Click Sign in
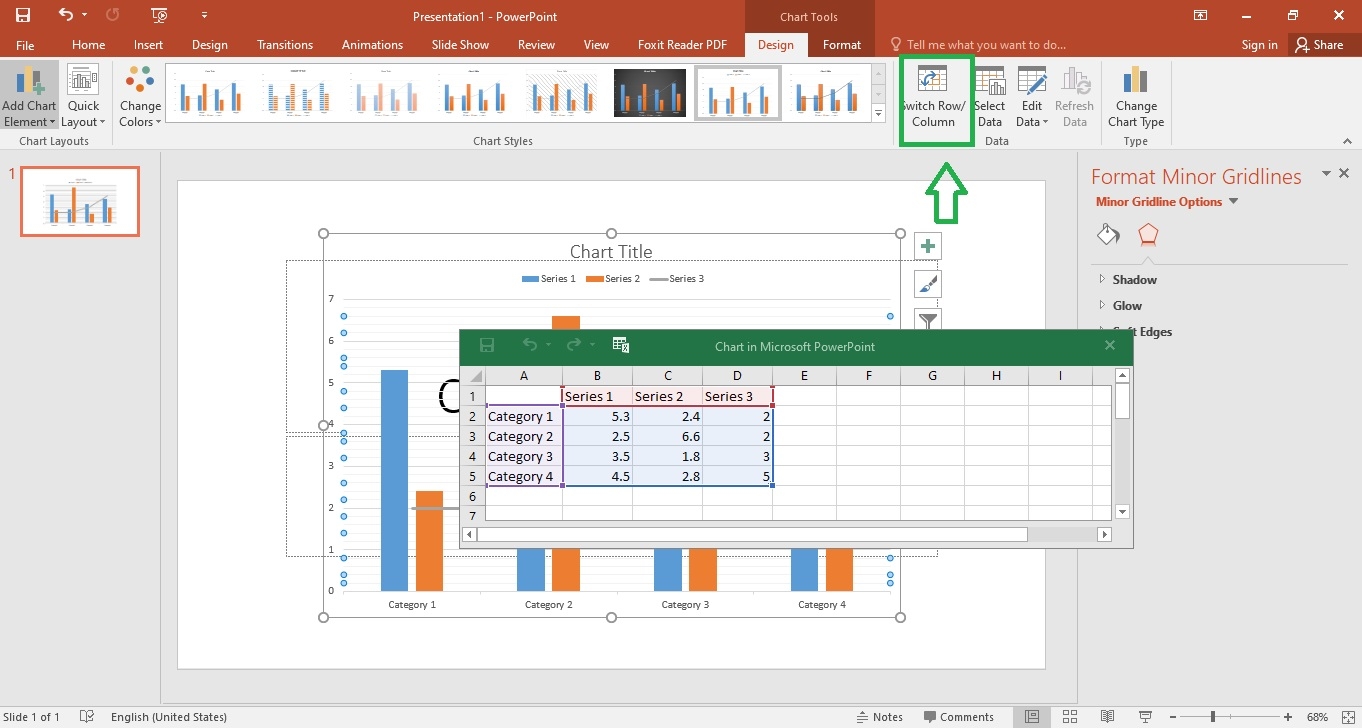1362x728 pixels. [x=1259, y=45]
